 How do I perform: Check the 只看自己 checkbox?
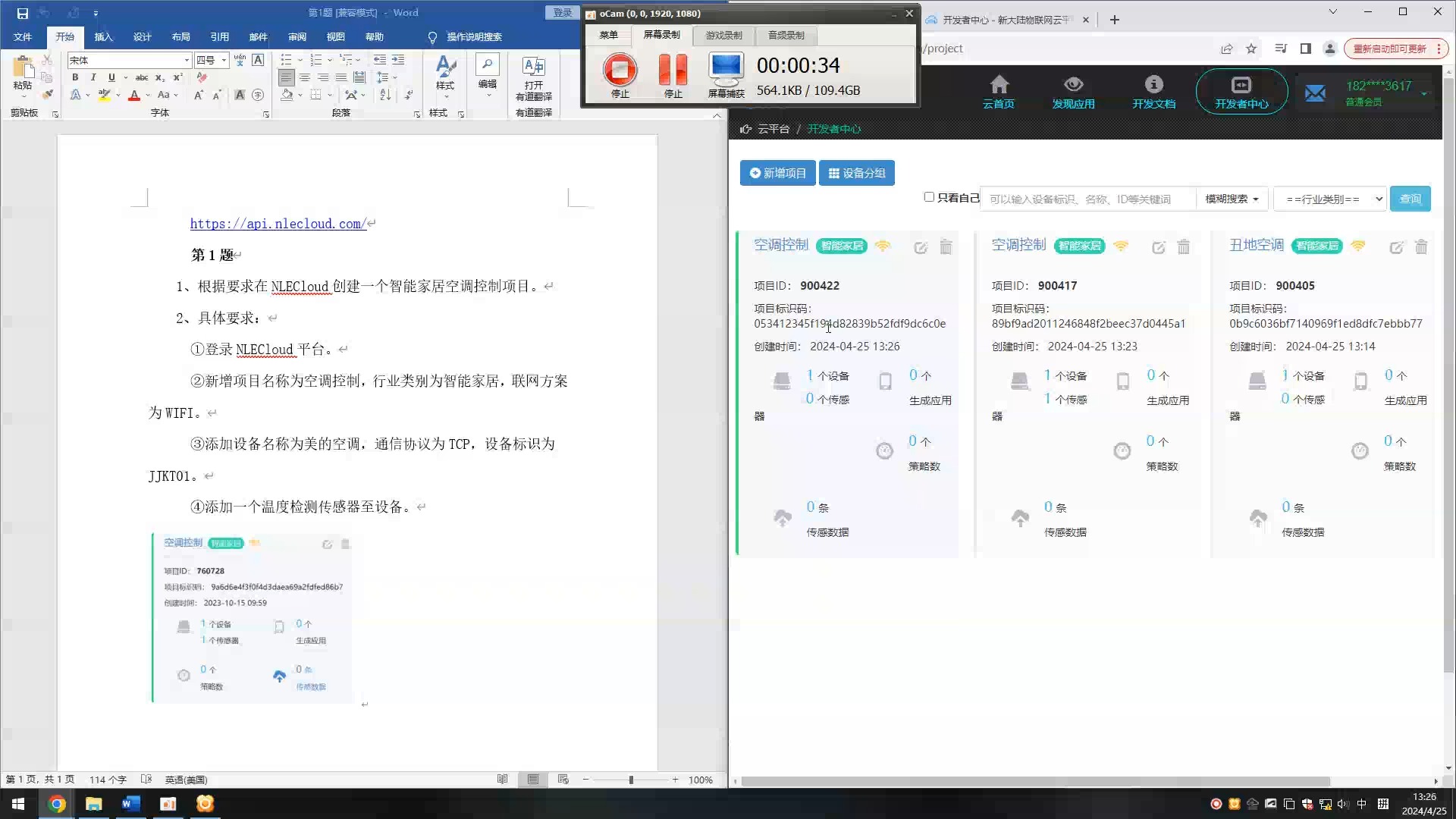pyautogui.click(x=929, y=197)
